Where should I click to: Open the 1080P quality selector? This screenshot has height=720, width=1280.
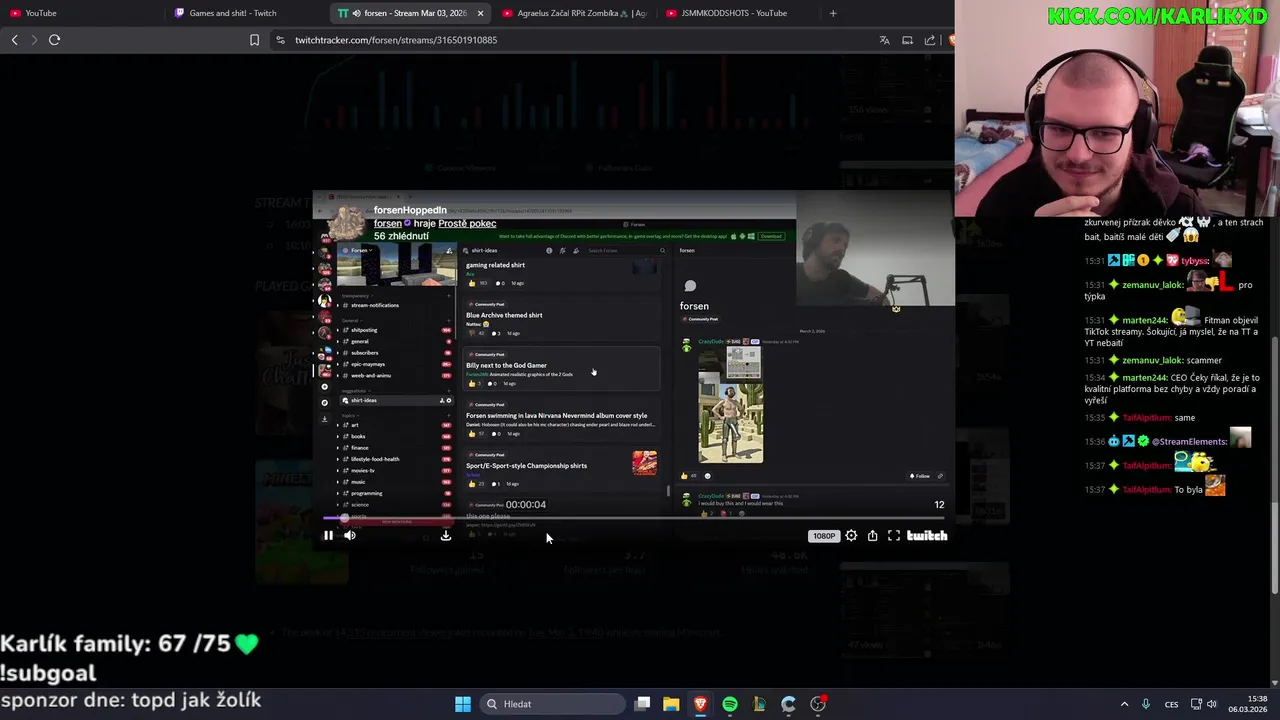823,536
